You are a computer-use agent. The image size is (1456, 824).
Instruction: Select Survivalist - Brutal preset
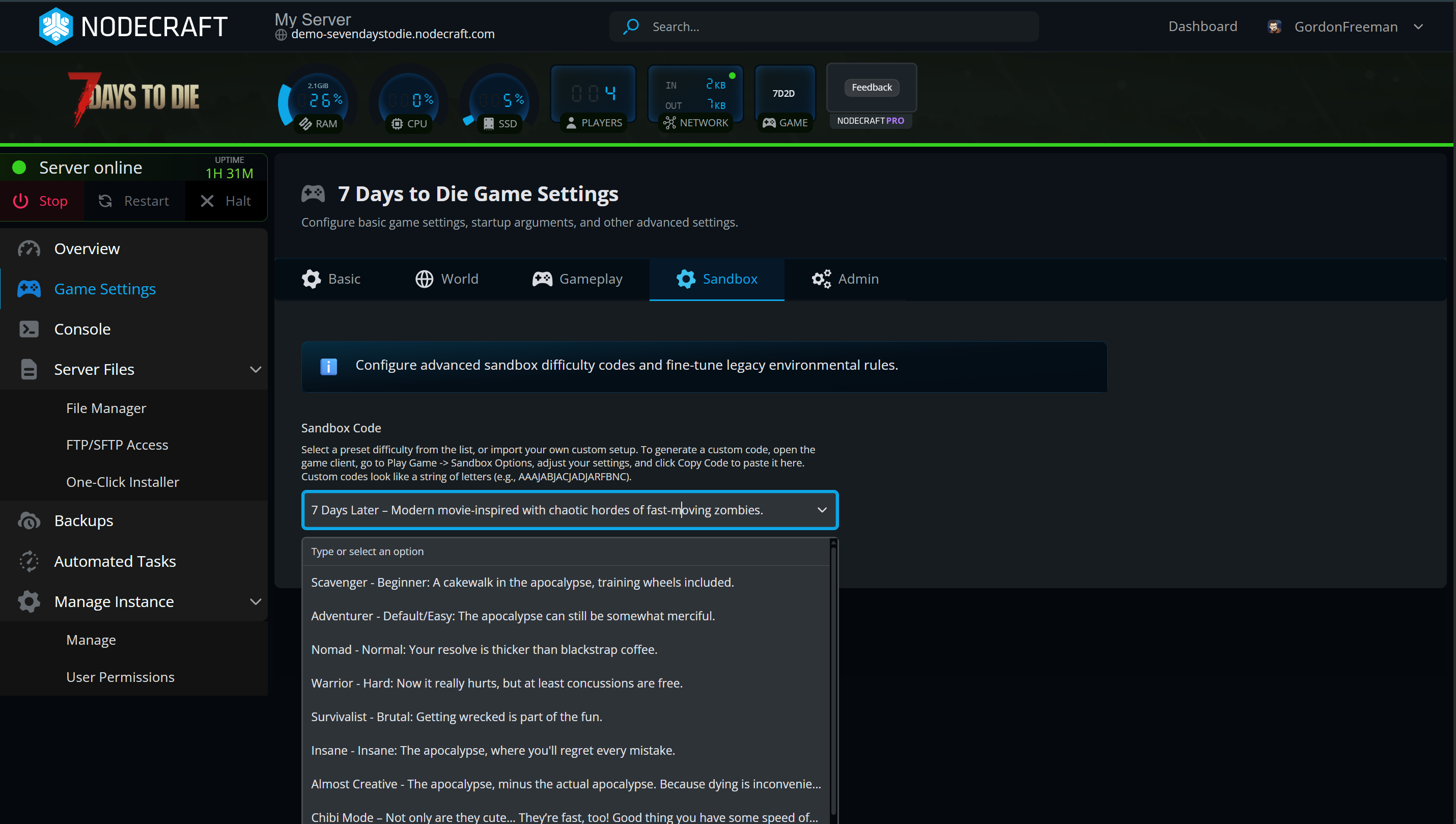(x=566, y=717)
